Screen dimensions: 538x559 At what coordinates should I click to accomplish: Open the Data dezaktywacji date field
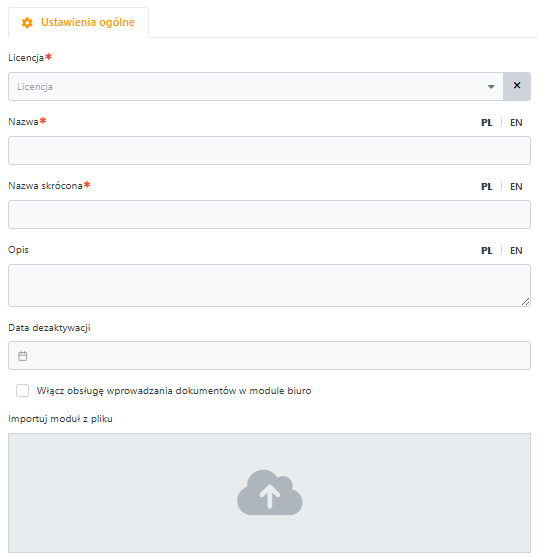tap(270, 355)
